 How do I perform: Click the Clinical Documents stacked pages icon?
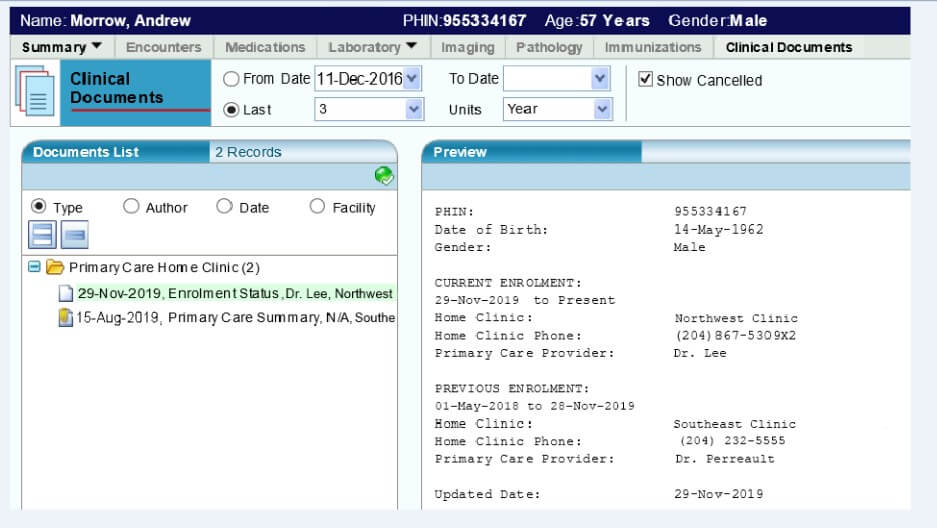click(35, 91)
